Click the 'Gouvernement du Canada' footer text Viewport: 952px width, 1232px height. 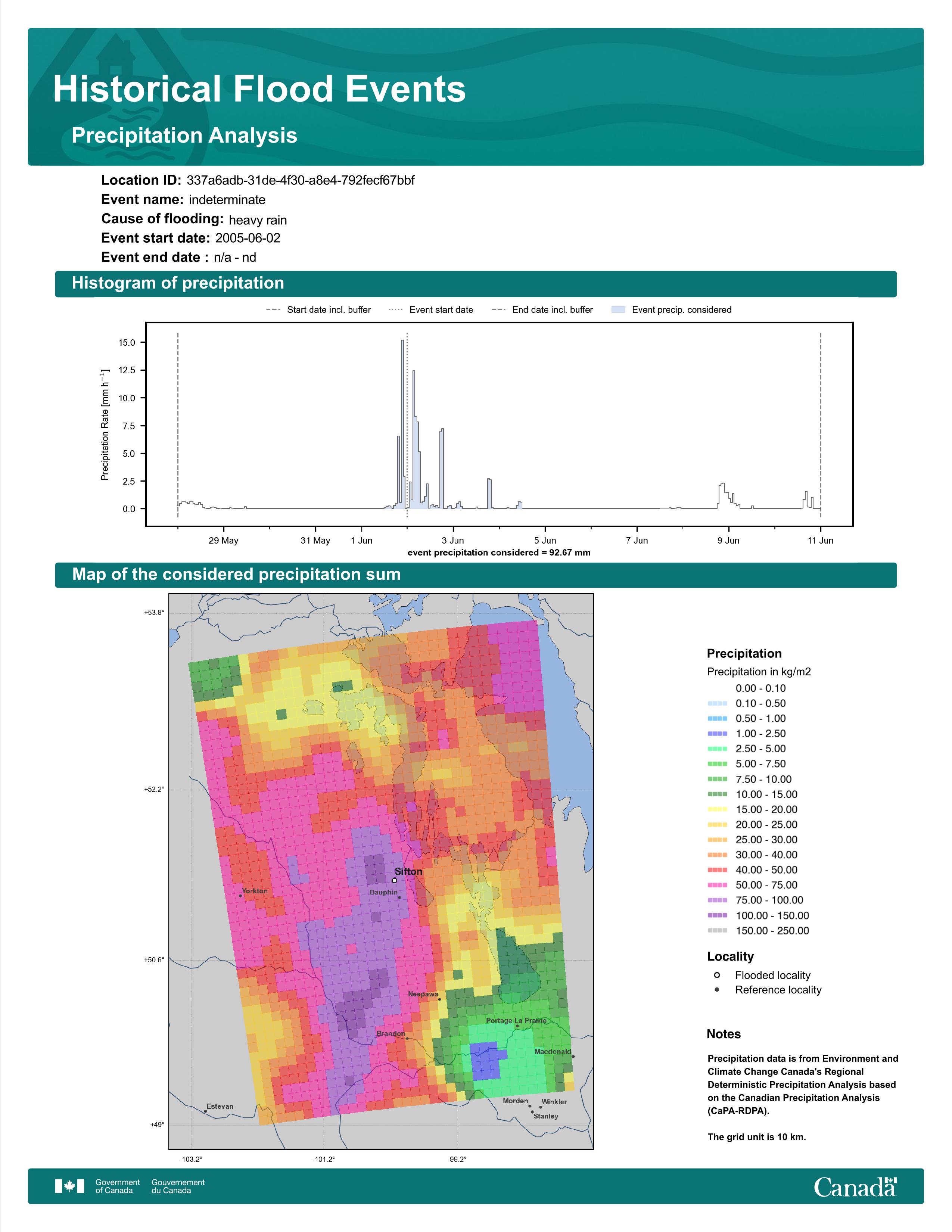[178, 1186]
